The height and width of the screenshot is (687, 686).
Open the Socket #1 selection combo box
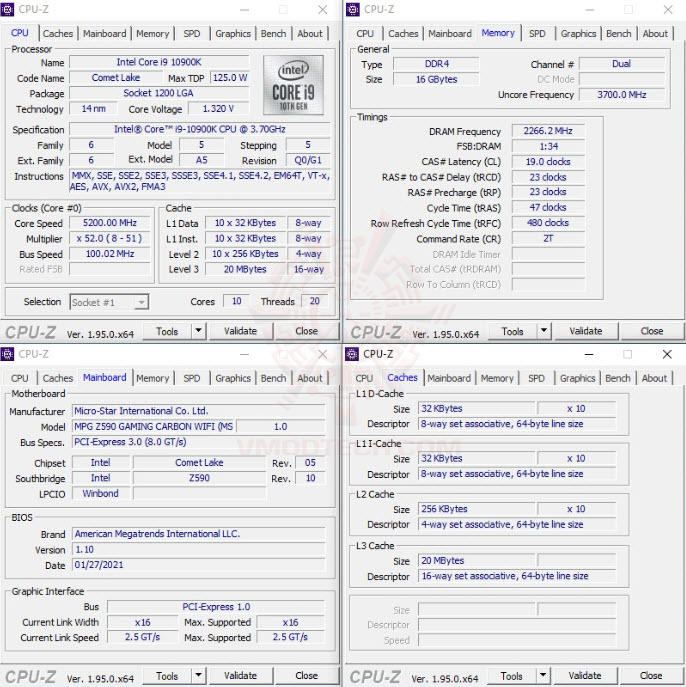click(x=109, y=302)
